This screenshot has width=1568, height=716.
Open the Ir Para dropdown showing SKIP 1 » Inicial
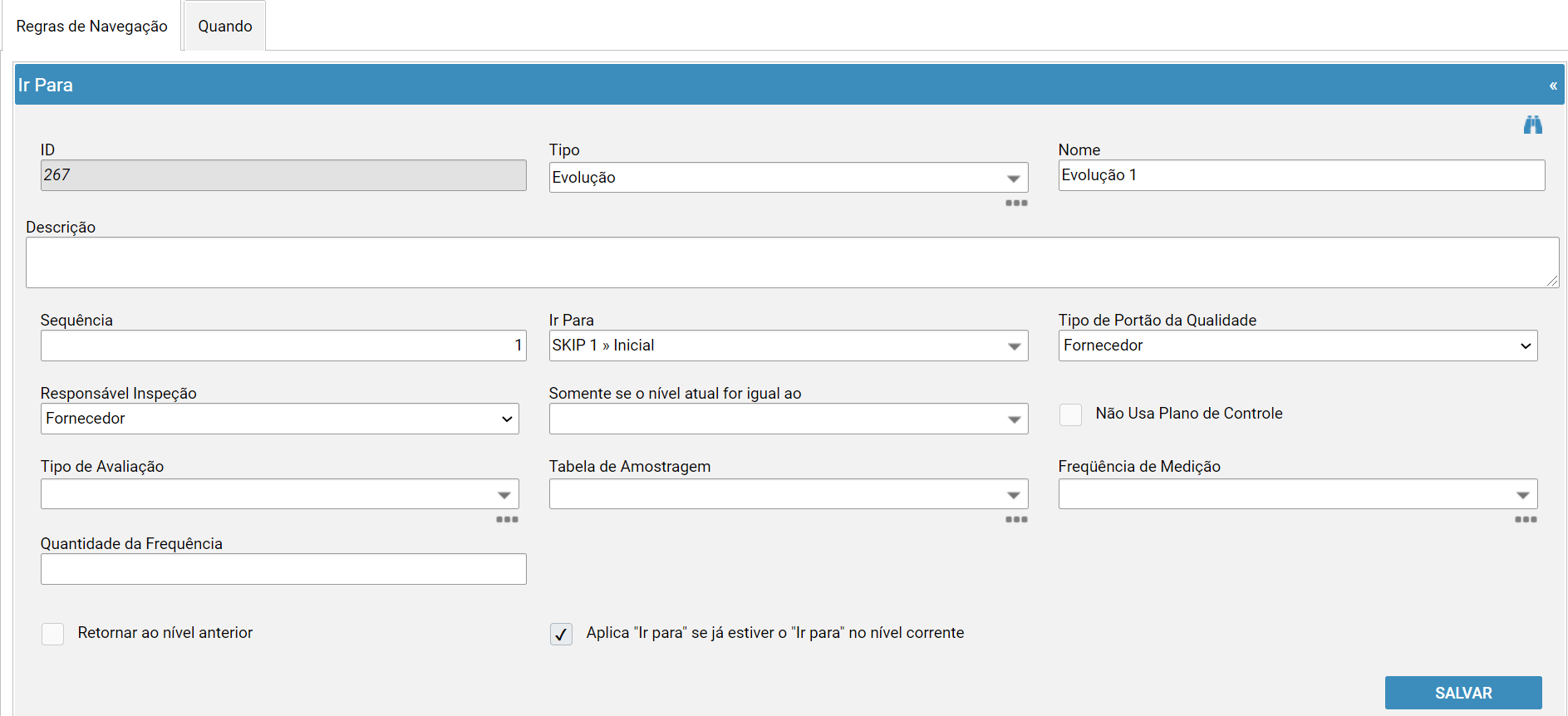coord(788,346)
